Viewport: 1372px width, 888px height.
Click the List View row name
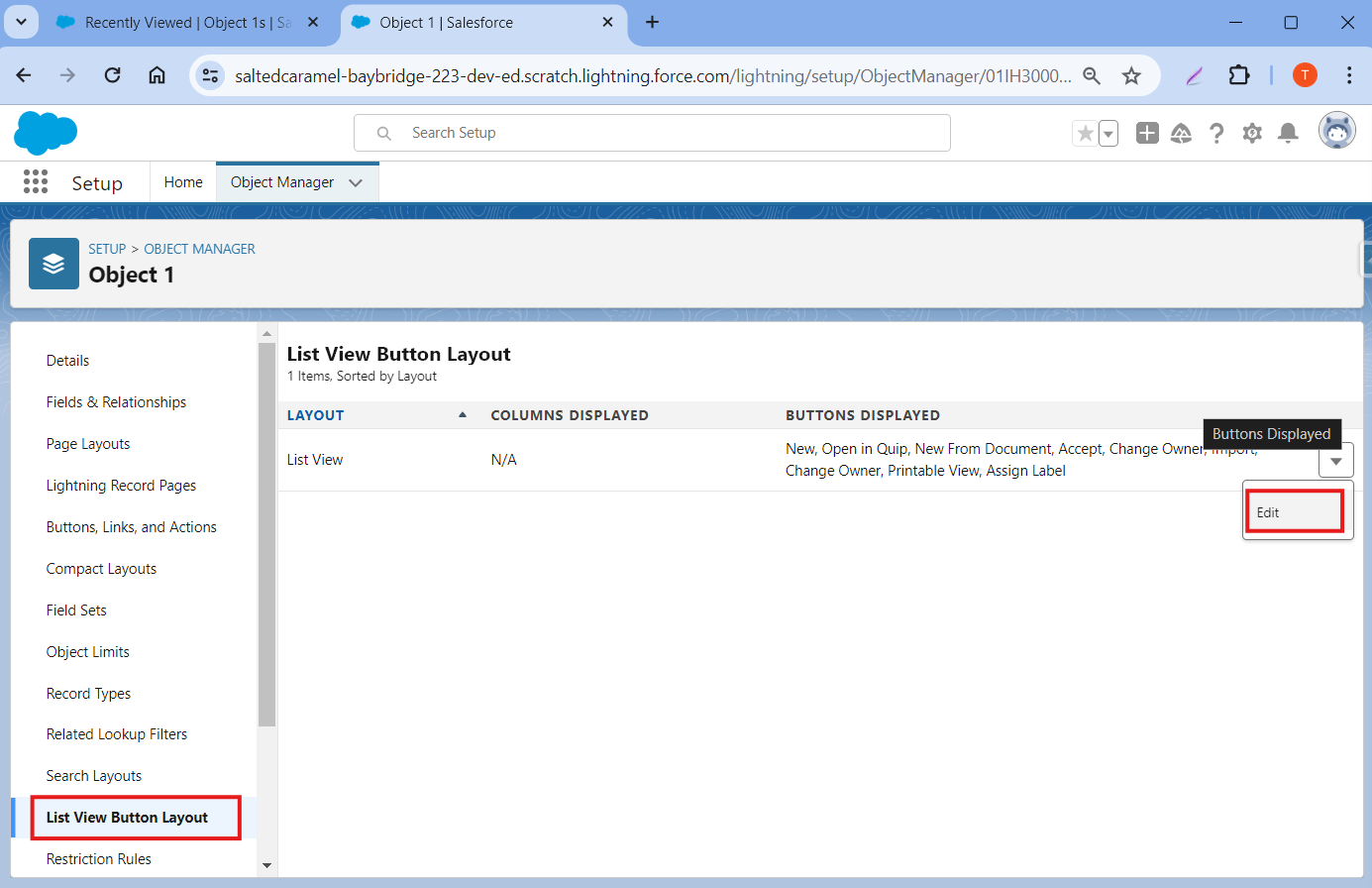tap(314, 460)
